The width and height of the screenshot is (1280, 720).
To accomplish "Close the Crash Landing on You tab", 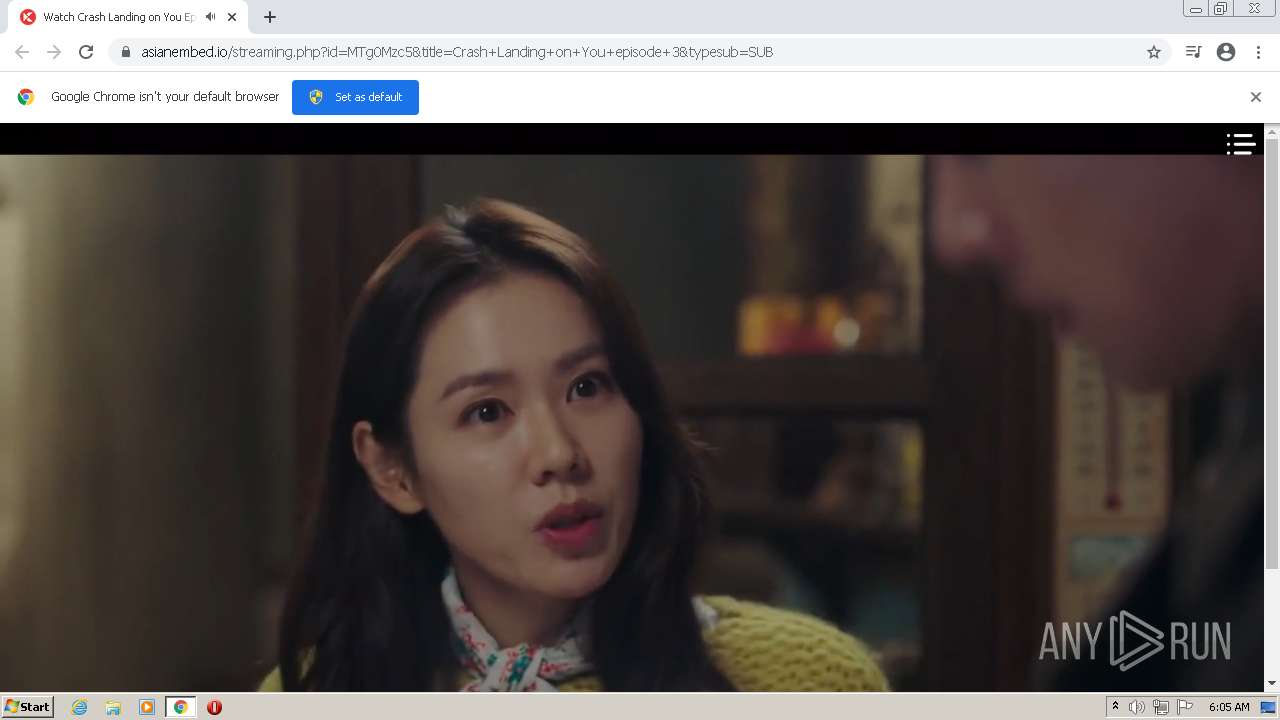I will (232, 17).
